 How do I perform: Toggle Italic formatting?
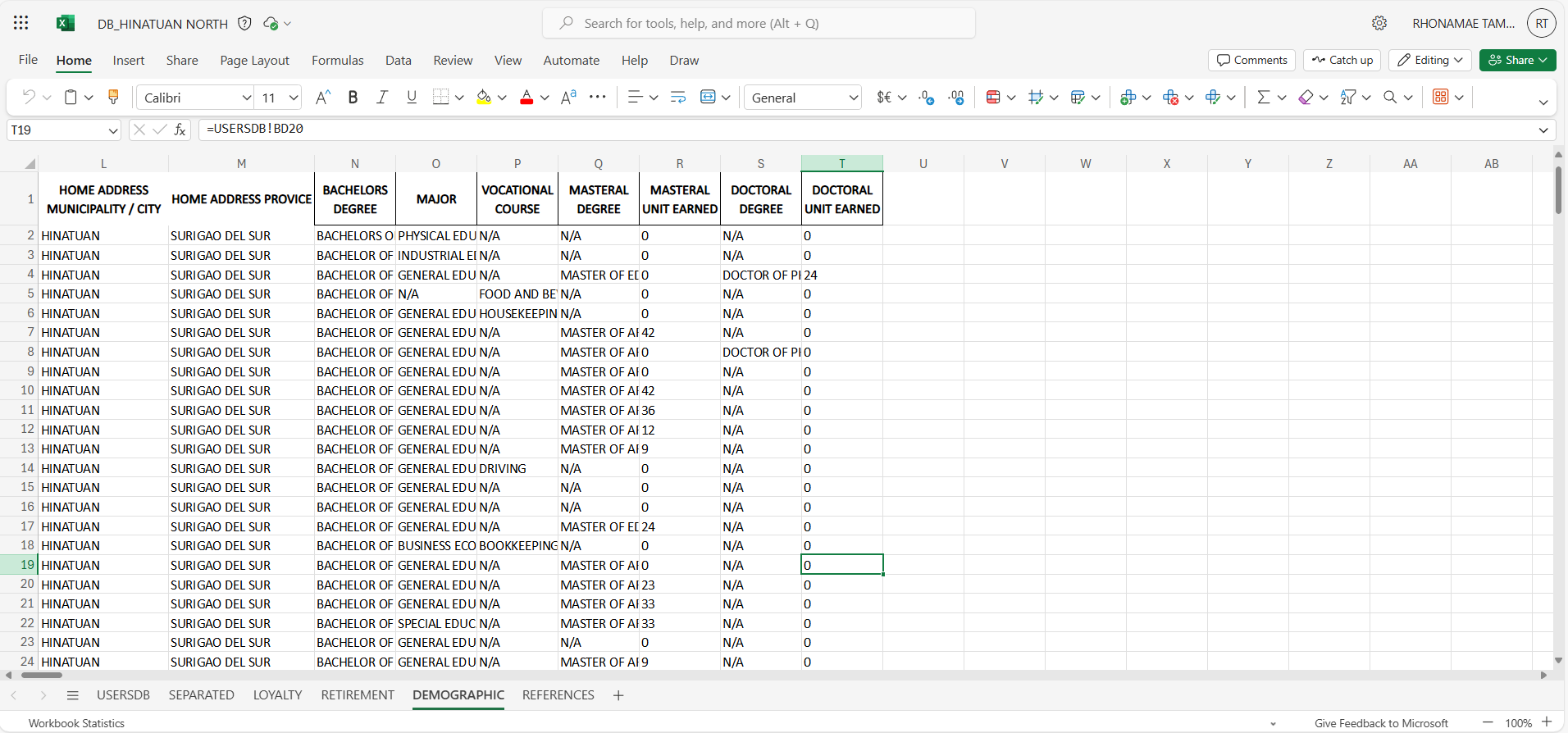pyautogui.click(x=382, y=98)
